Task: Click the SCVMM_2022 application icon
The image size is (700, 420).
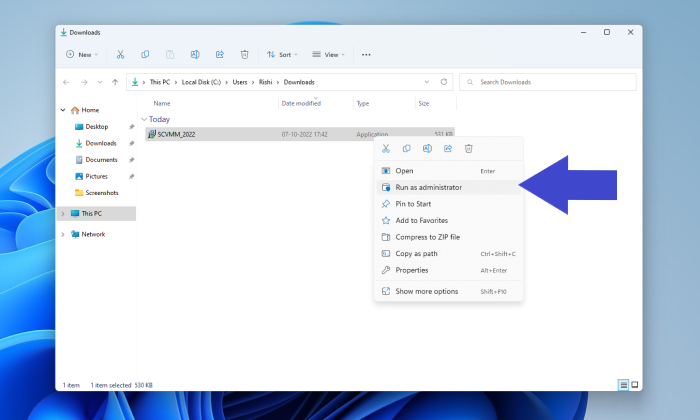Action: tap(152, 134)
